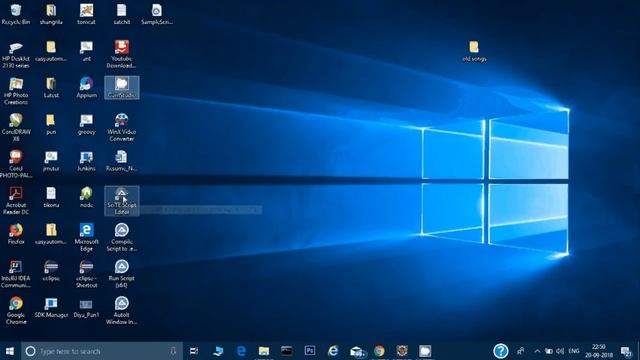Select the satchit file icon
Viewport: 640px width, 360px height.
tap(121, 15)
